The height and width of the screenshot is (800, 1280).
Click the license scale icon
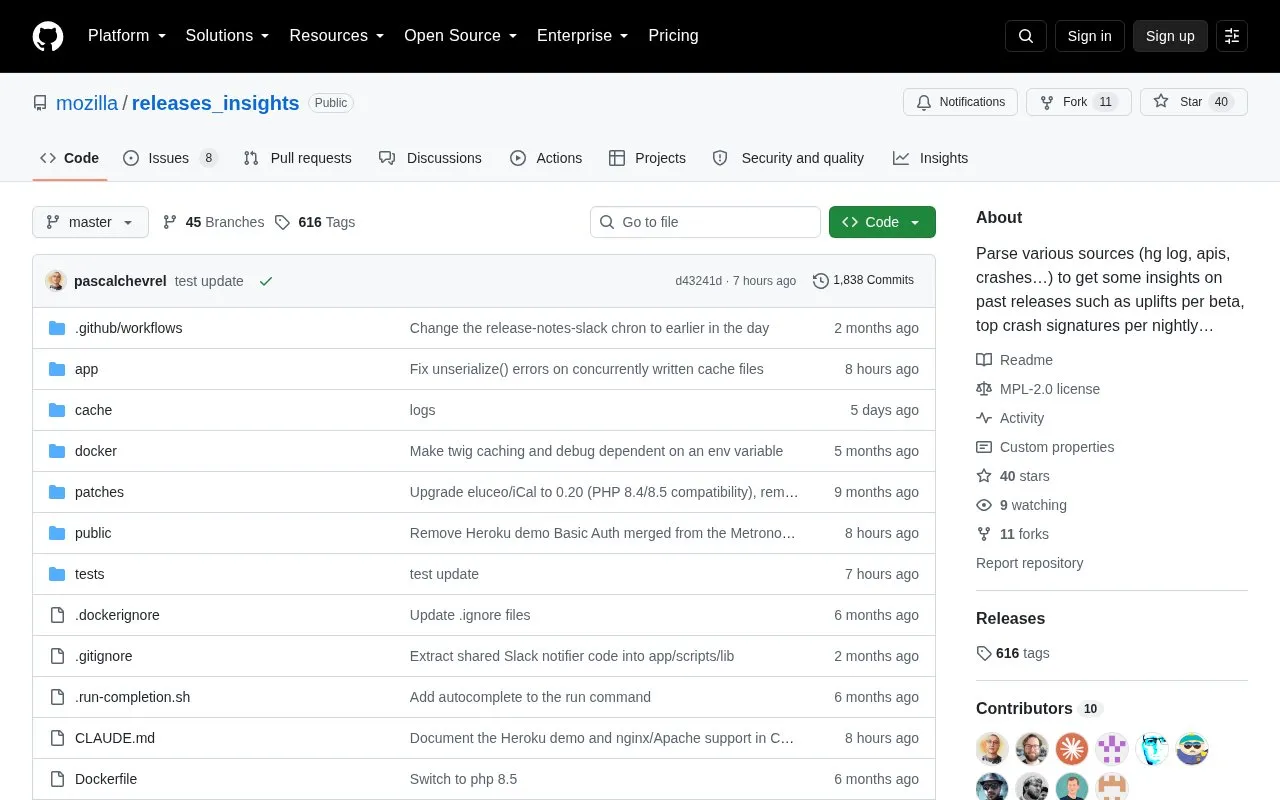pyautogui.click(x=984, y=389)
